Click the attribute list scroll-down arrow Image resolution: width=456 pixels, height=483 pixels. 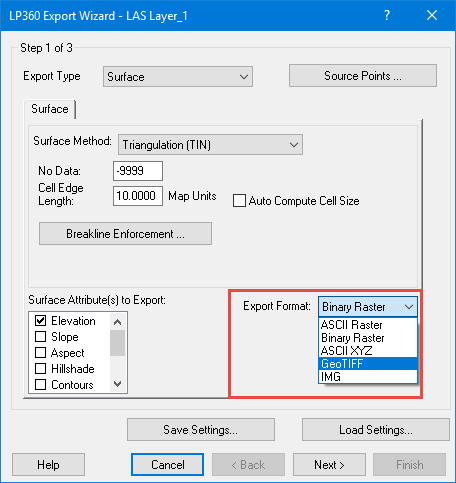pyautogui.click(x=117, y=384)
